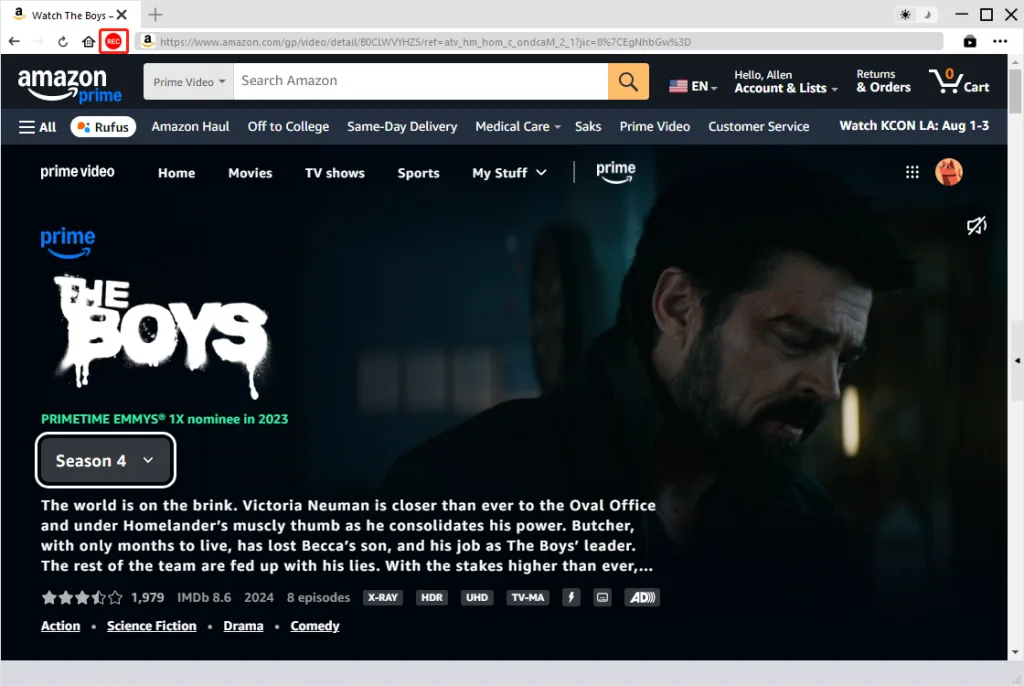Expand the My Stuff menu
Image resolution: width=1024 pixels, height=686 pixels.
pos(509,173)
